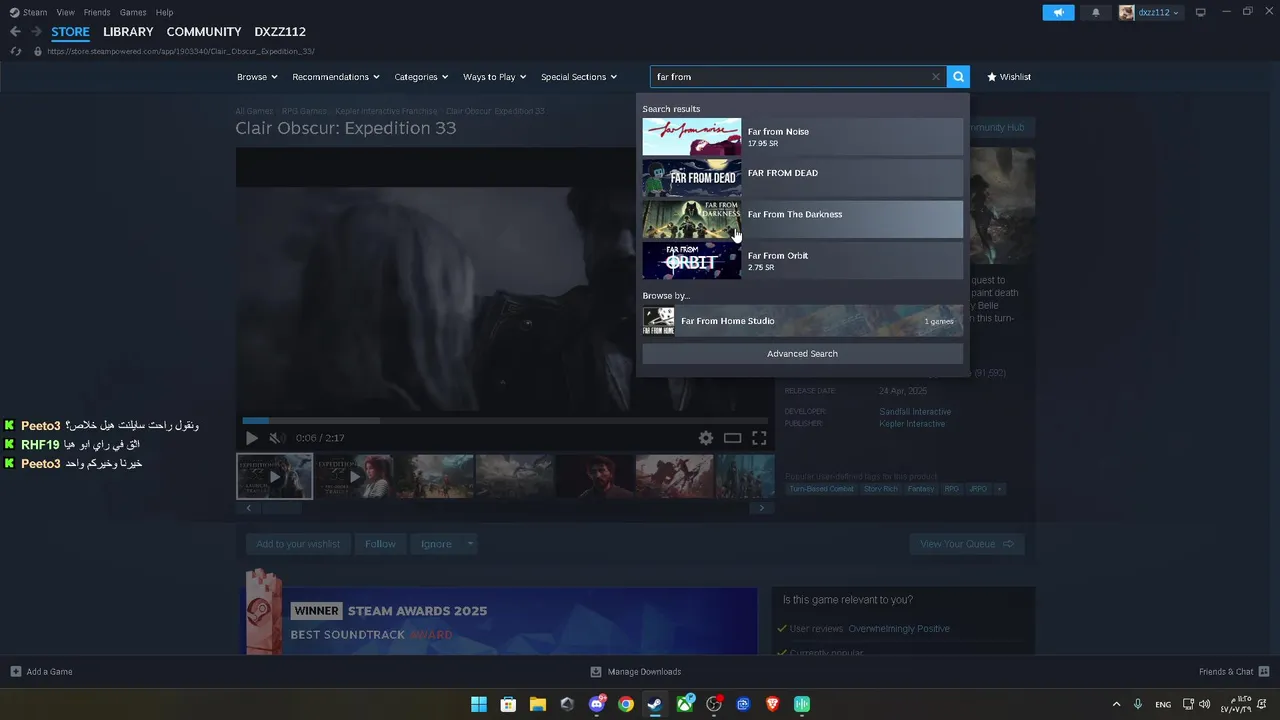Seek on the video progress bar
Viewport: 1280px width, 720px height.
[505, 421]
